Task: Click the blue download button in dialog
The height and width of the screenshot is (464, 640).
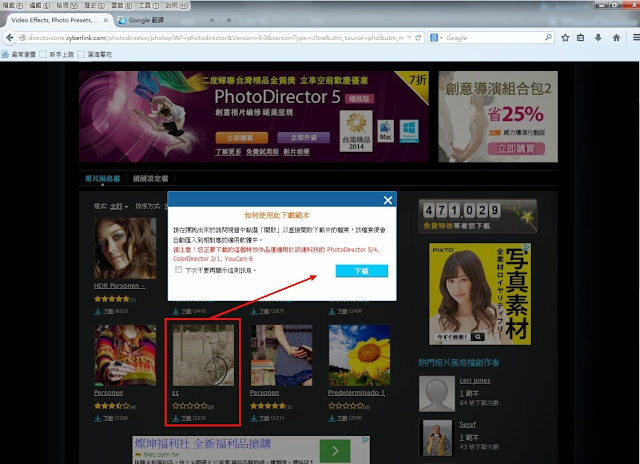Action: tap(362, 271)
